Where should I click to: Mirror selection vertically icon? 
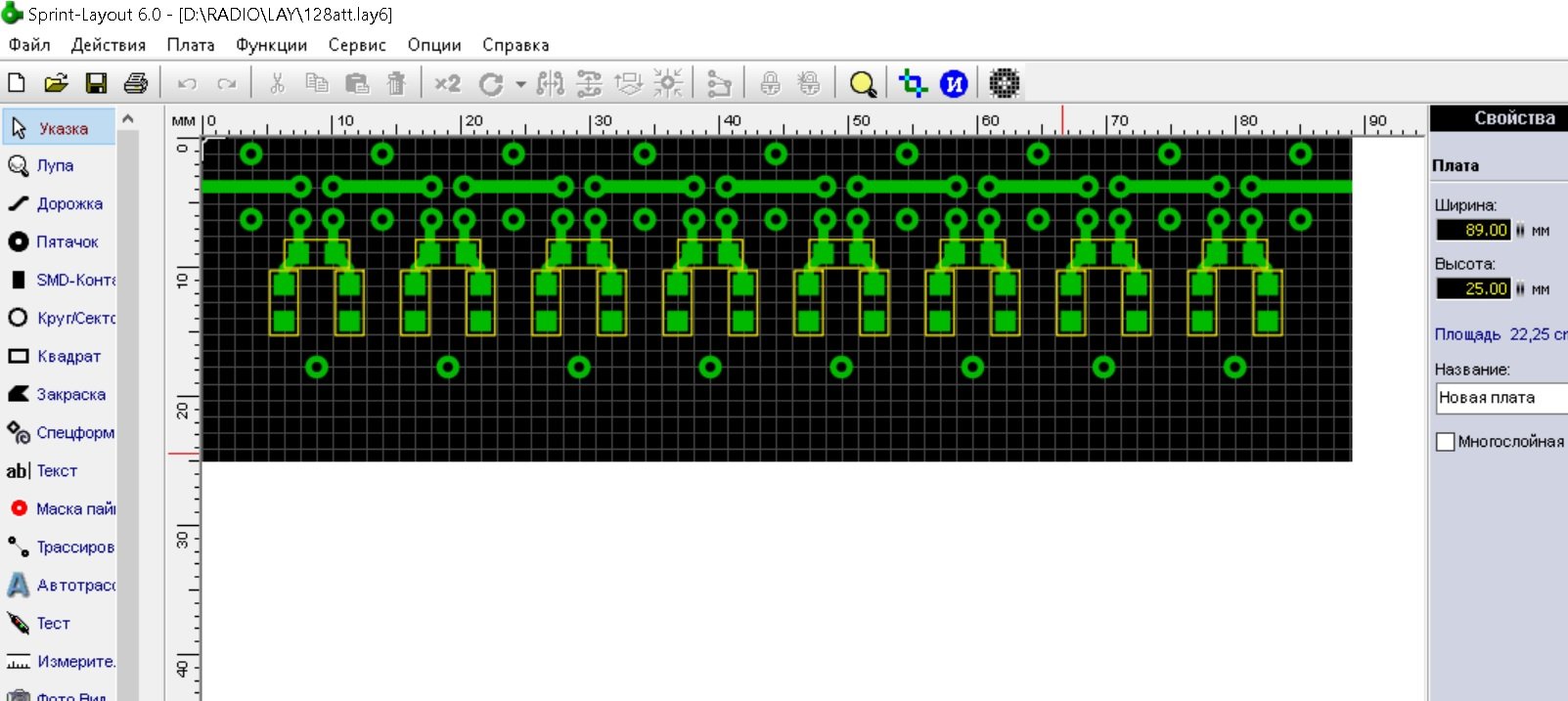pyautogui.click(x=589, y=83)
